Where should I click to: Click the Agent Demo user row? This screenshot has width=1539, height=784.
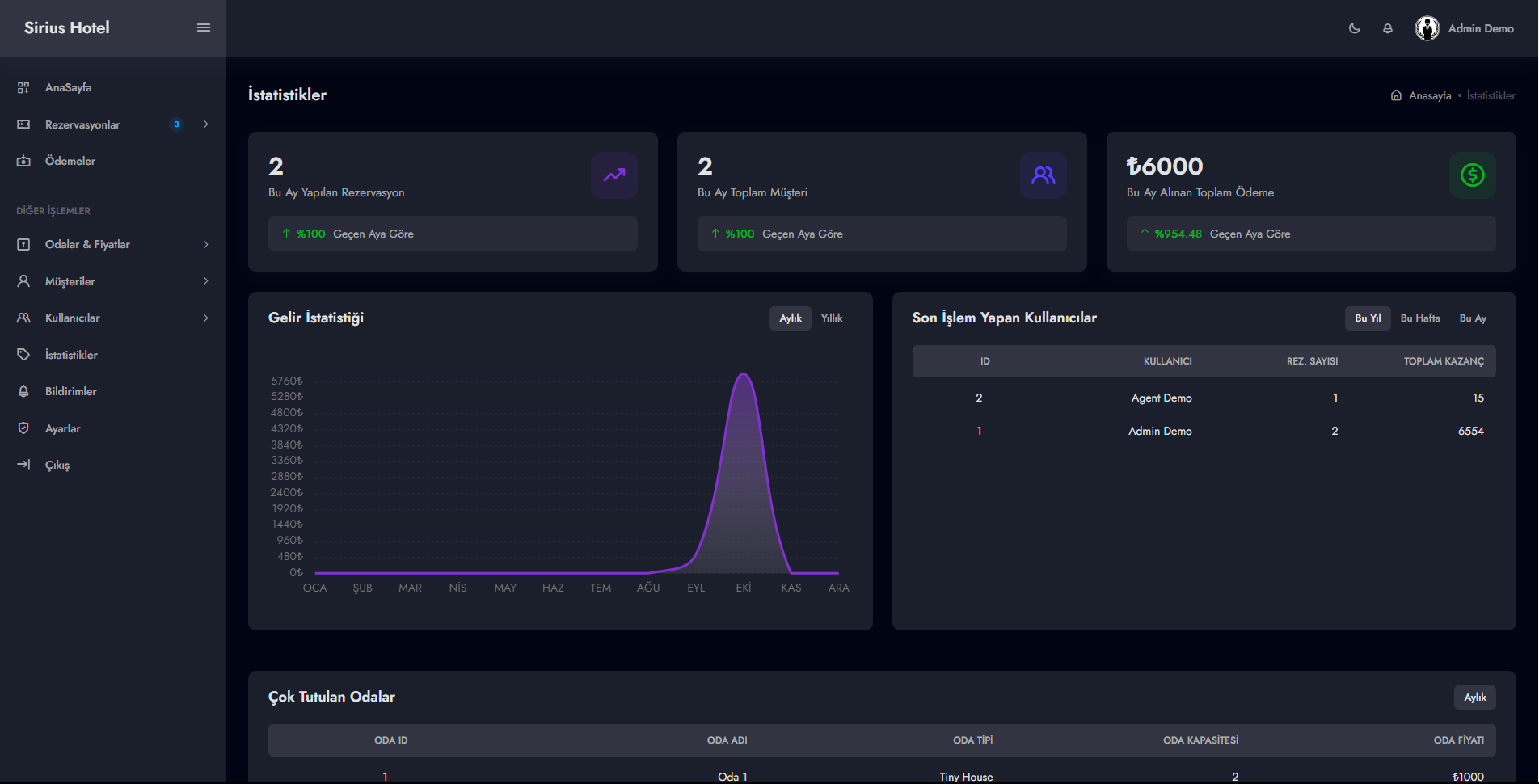pos(1204,398)
